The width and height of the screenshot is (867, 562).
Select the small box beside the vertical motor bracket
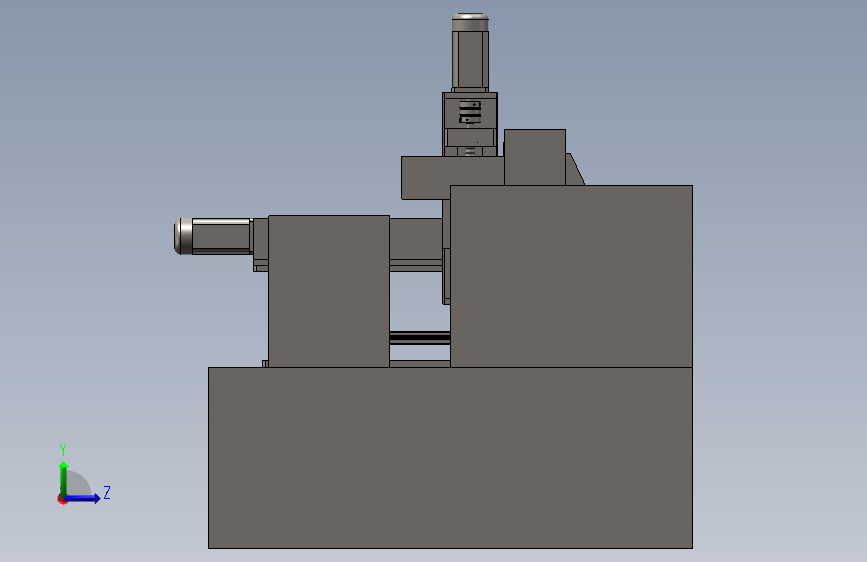(535, 157)
